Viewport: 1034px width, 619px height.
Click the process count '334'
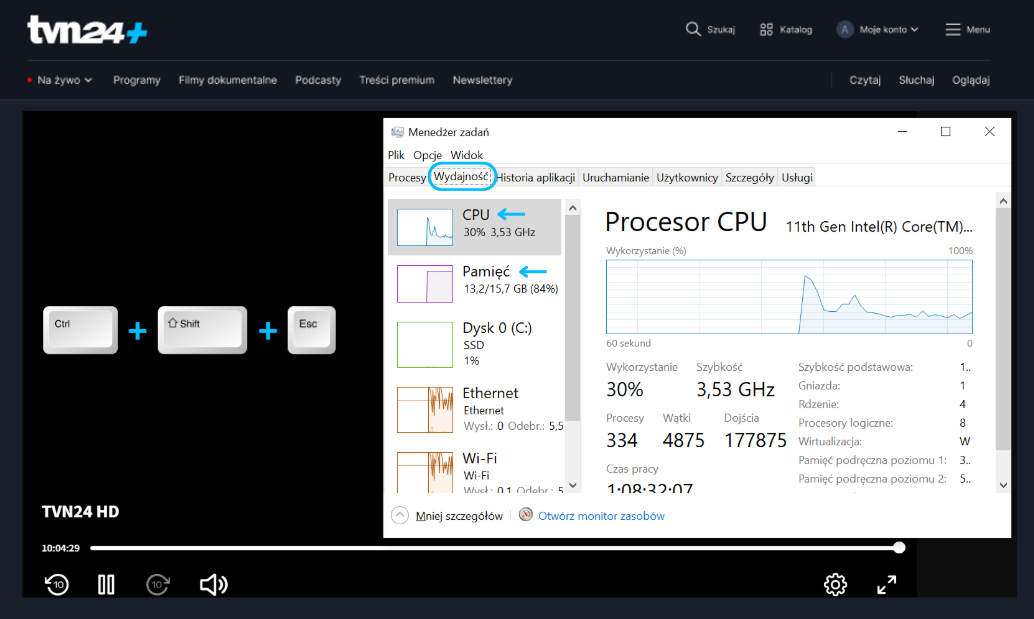(x=622, y=440)
